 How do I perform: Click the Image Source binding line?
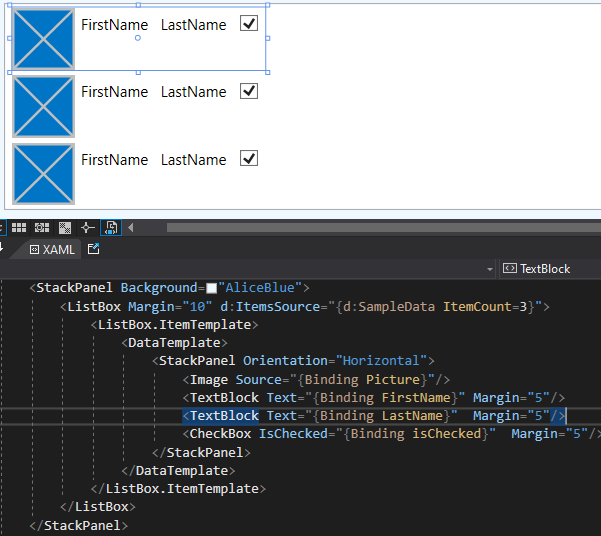[x=316, y=380]
